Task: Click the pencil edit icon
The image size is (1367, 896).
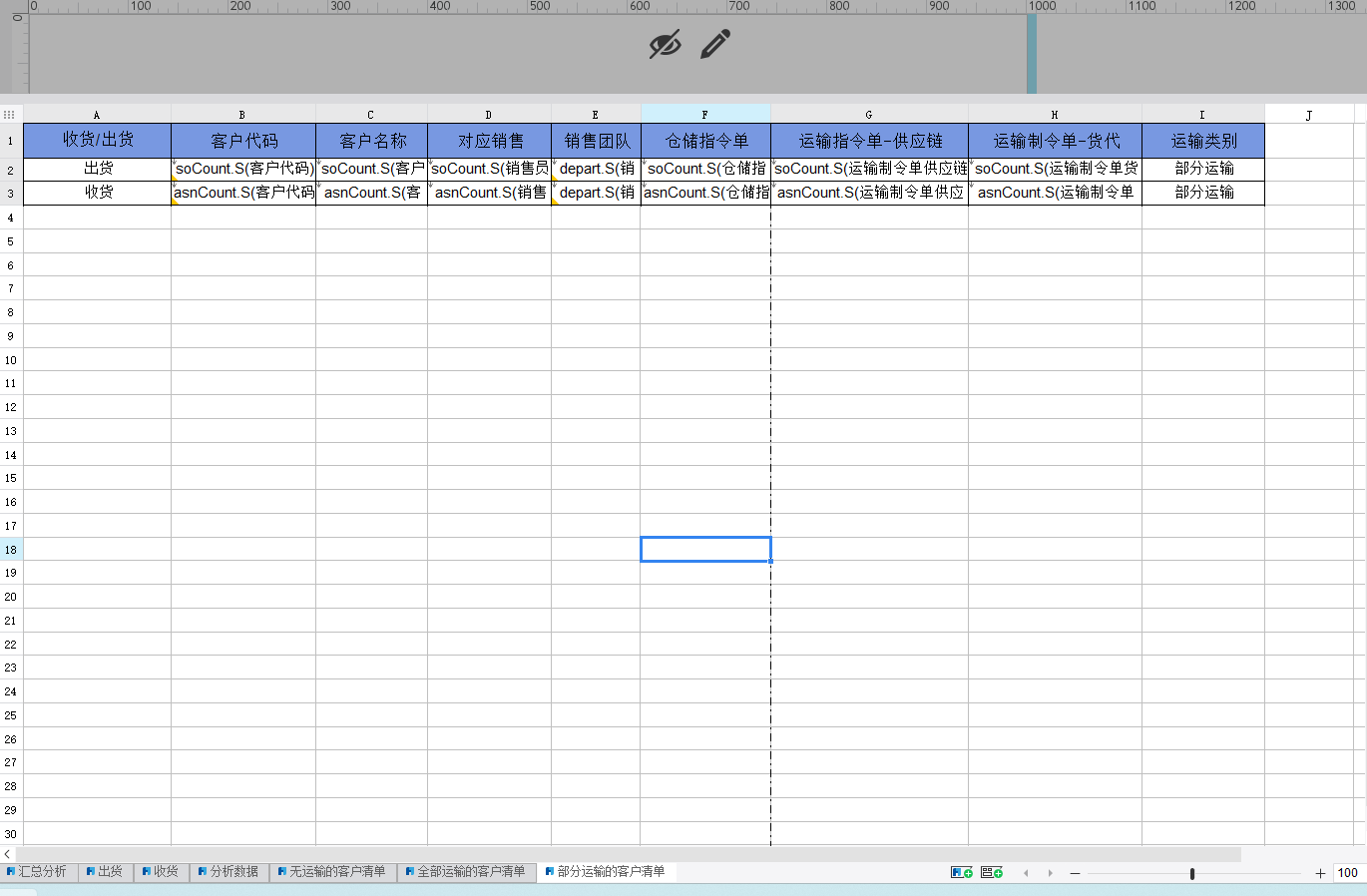Action: [x=715, y=44]
